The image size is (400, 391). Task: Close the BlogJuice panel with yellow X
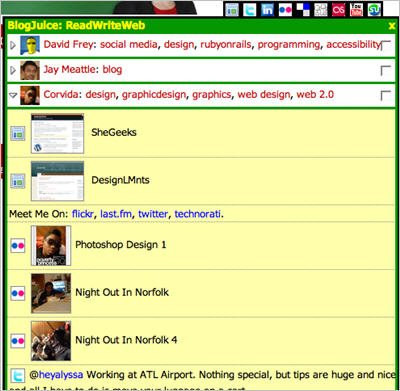(x=392, y=26)
